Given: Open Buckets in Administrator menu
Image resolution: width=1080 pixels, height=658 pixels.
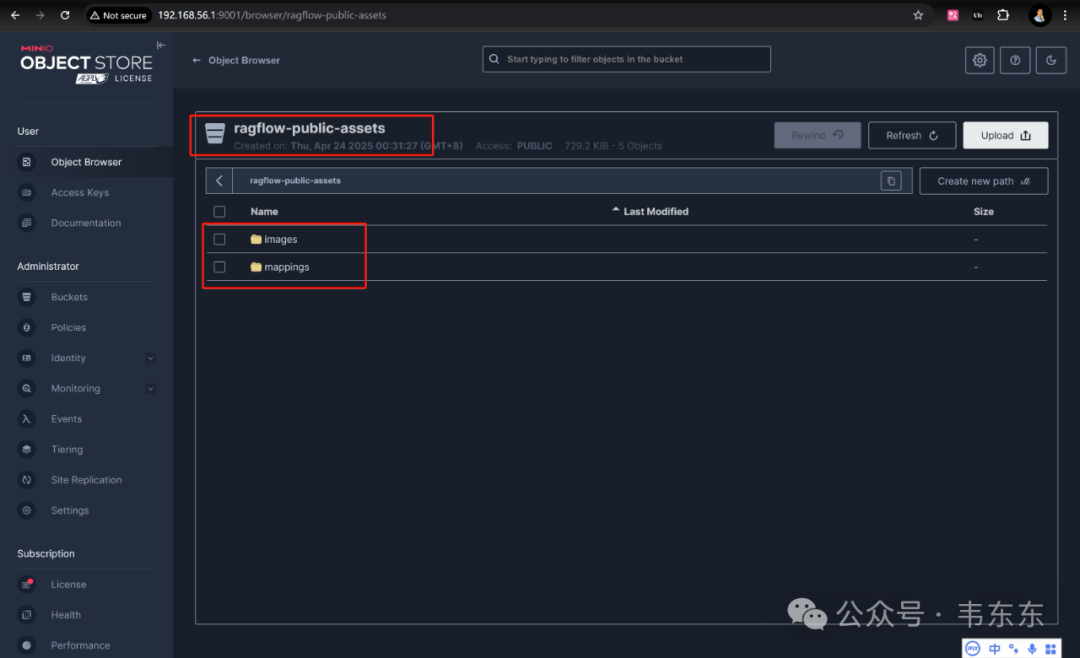Looking at the screenshot, I should [69, 297].
